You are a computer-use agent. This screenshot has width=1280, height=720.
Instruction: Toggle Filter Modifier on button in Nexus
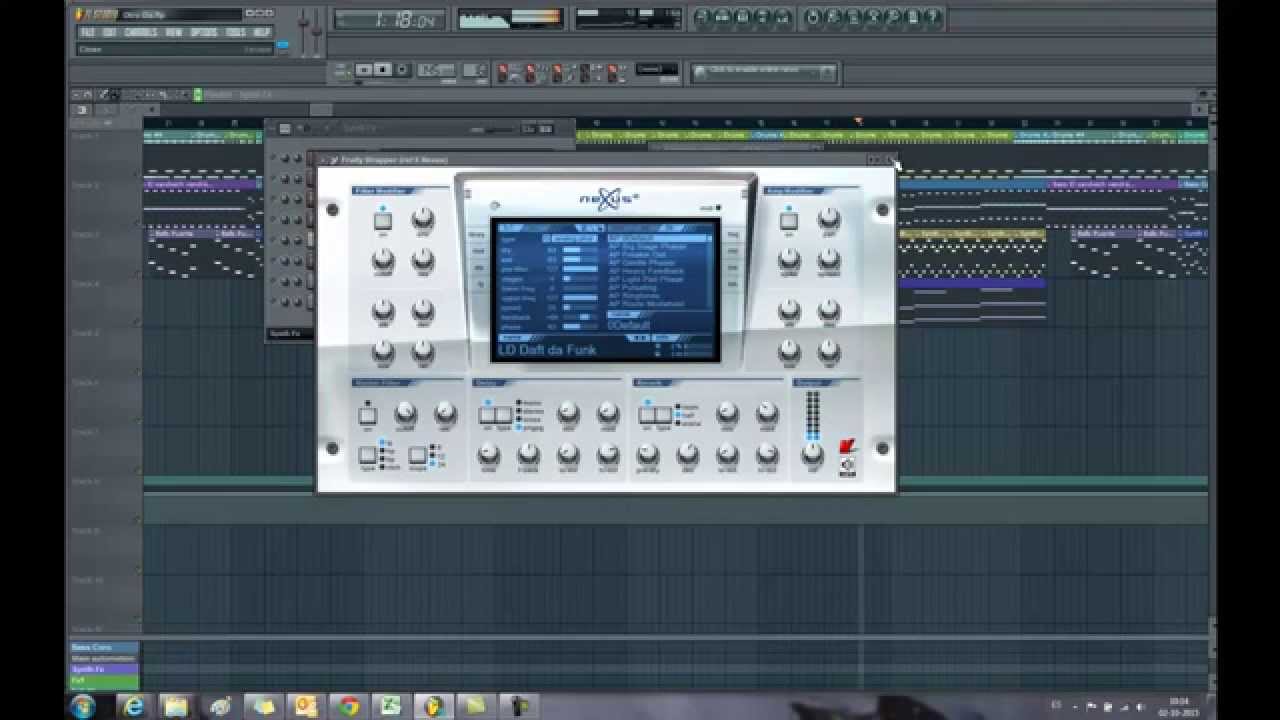tap(383, 220)
